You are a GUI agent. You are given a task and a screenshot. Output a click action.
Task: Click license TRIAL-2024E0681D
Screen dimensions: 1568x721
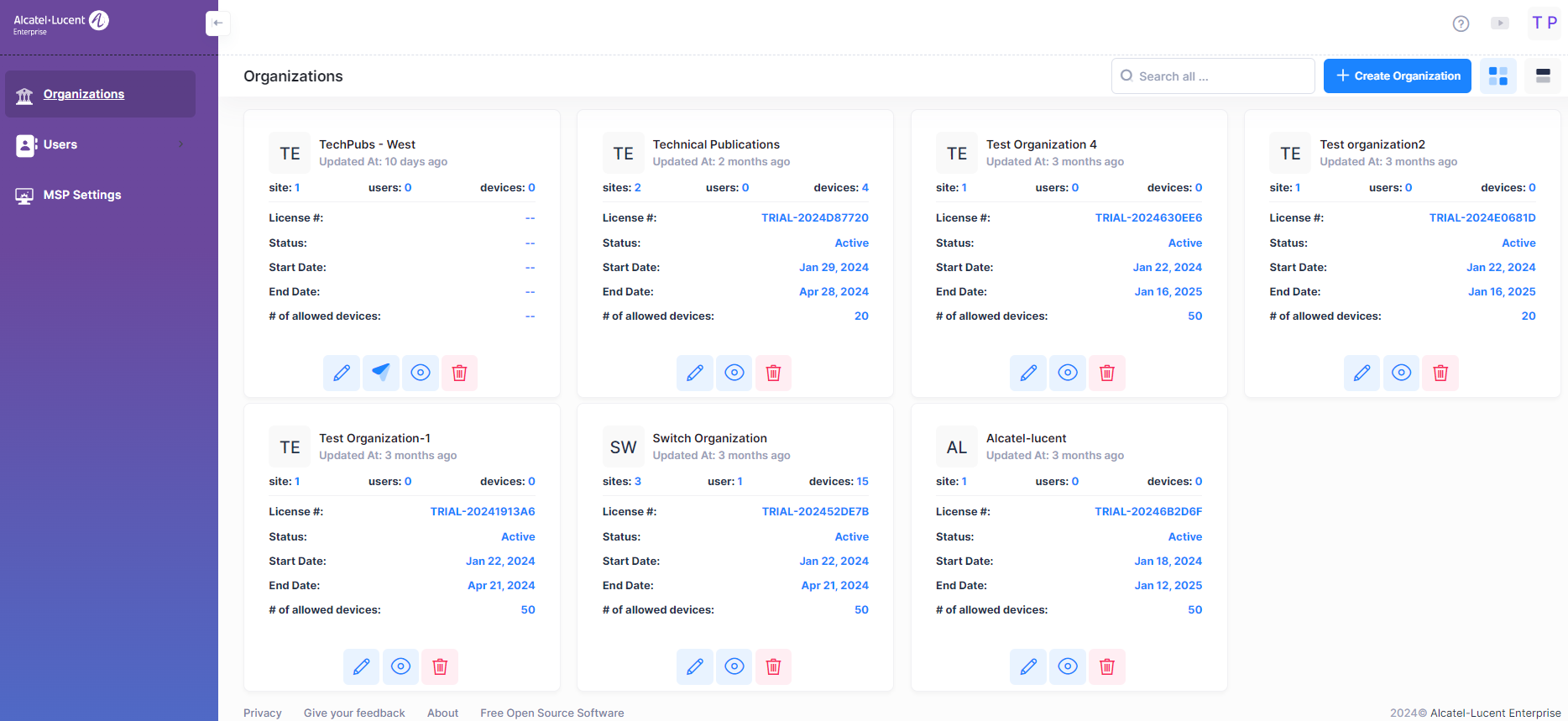(1482, 217)
